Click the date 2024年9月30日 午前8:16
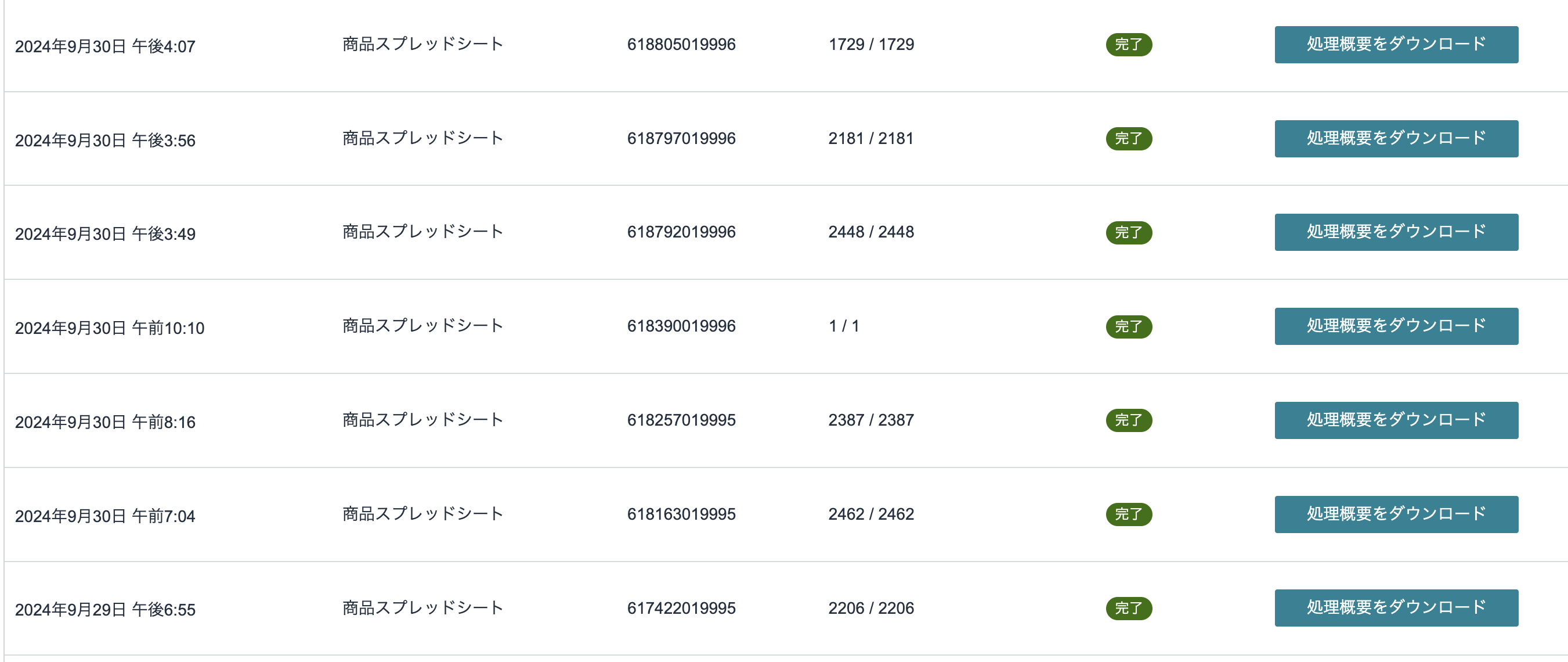 click(x=105, y=422)
